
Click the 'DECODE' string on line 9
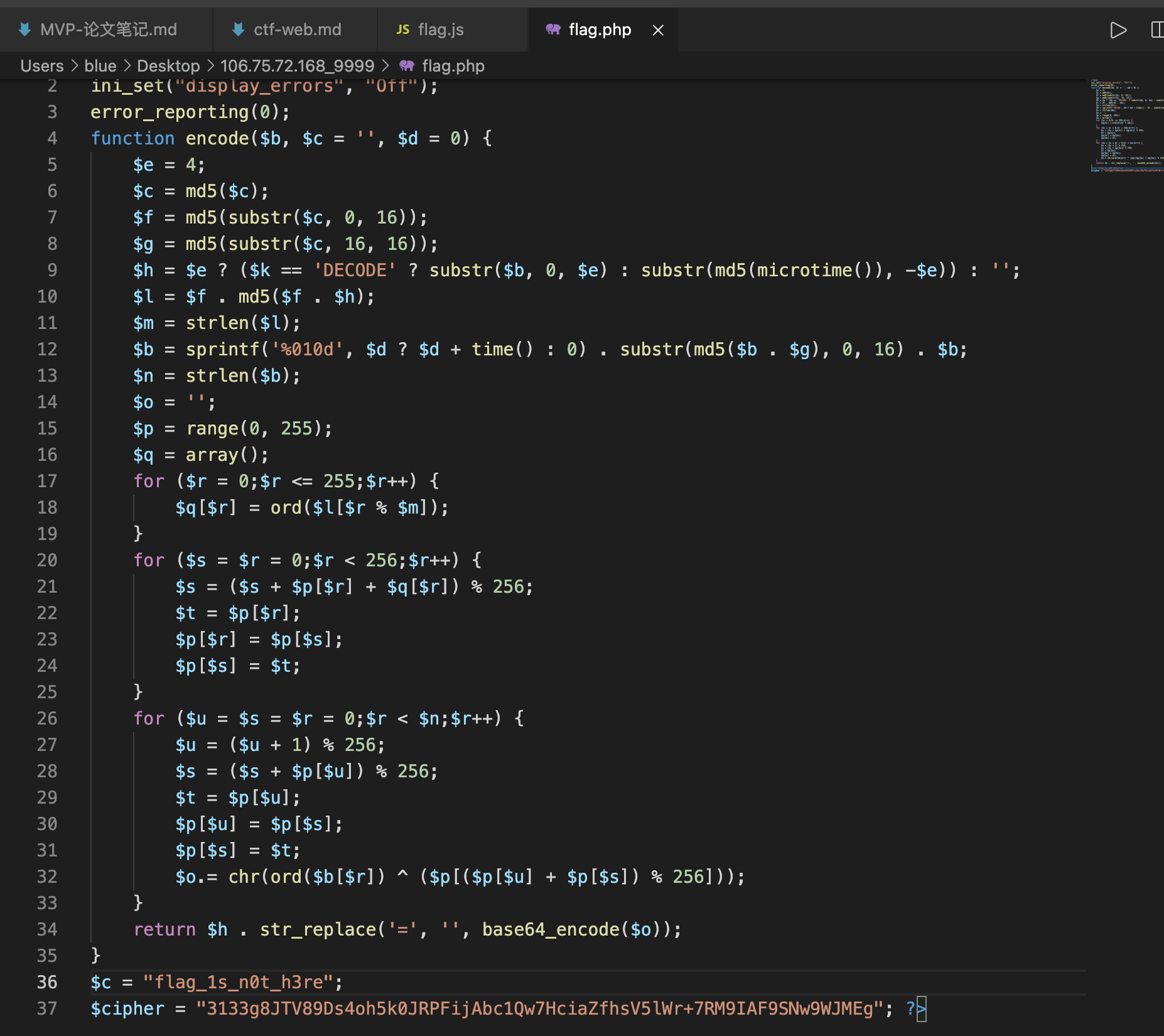[x=355, y=270]
